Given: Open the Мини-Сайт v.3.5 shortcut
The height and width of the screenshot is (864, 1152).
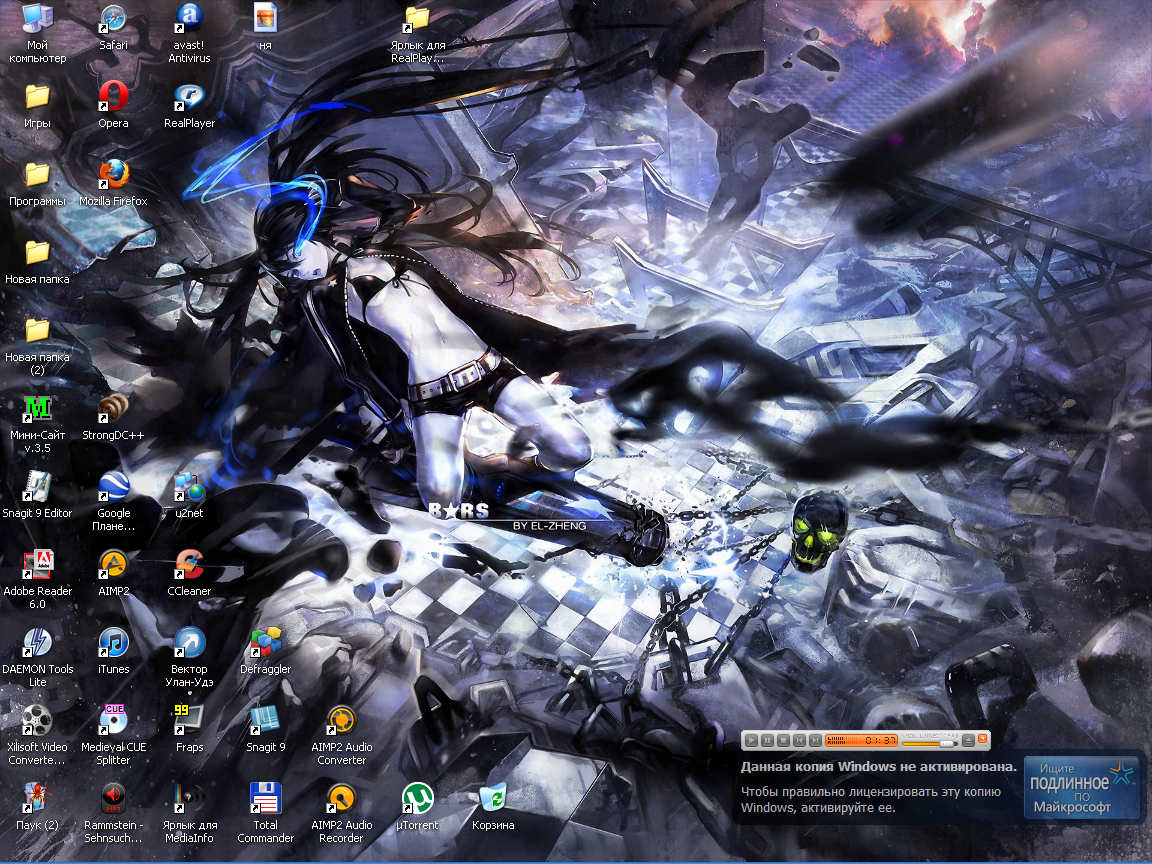Looking at the screenshot, I should [37, 424].
